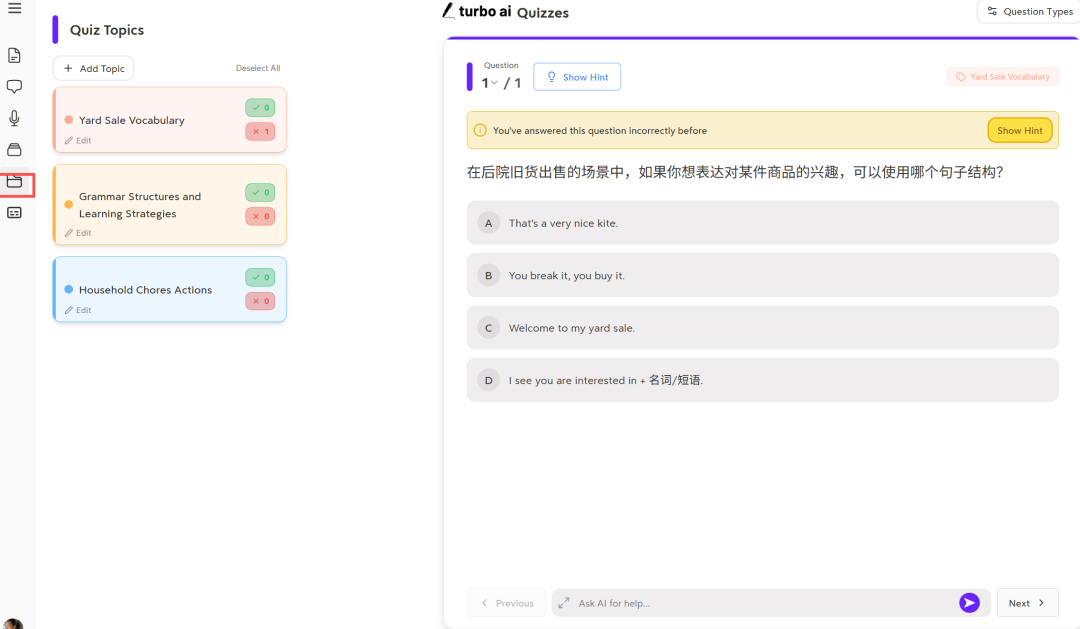The height and width of the screenshot is (629, 1080).
Task: Click the Quizzes page title
Action: 544,12
